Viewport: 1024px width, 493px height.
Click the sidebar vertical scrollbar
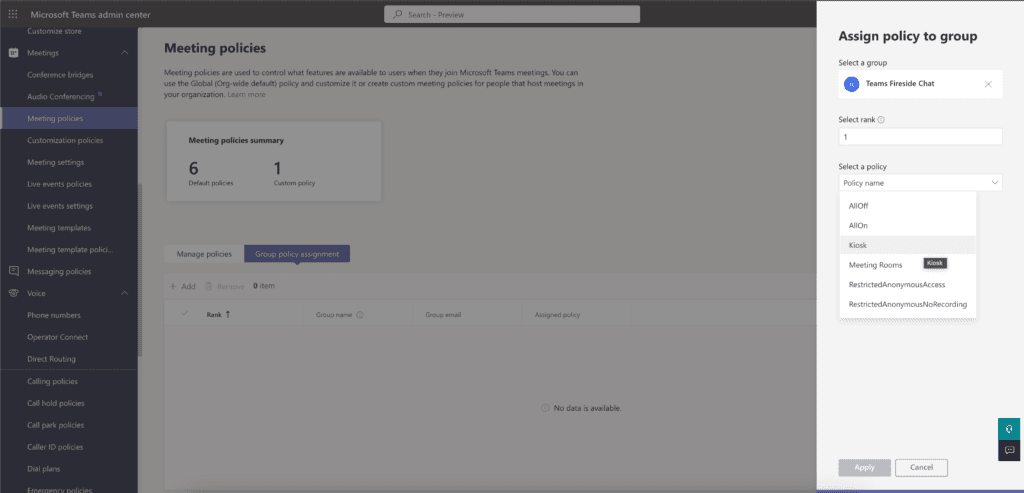[x=138, y=269]
